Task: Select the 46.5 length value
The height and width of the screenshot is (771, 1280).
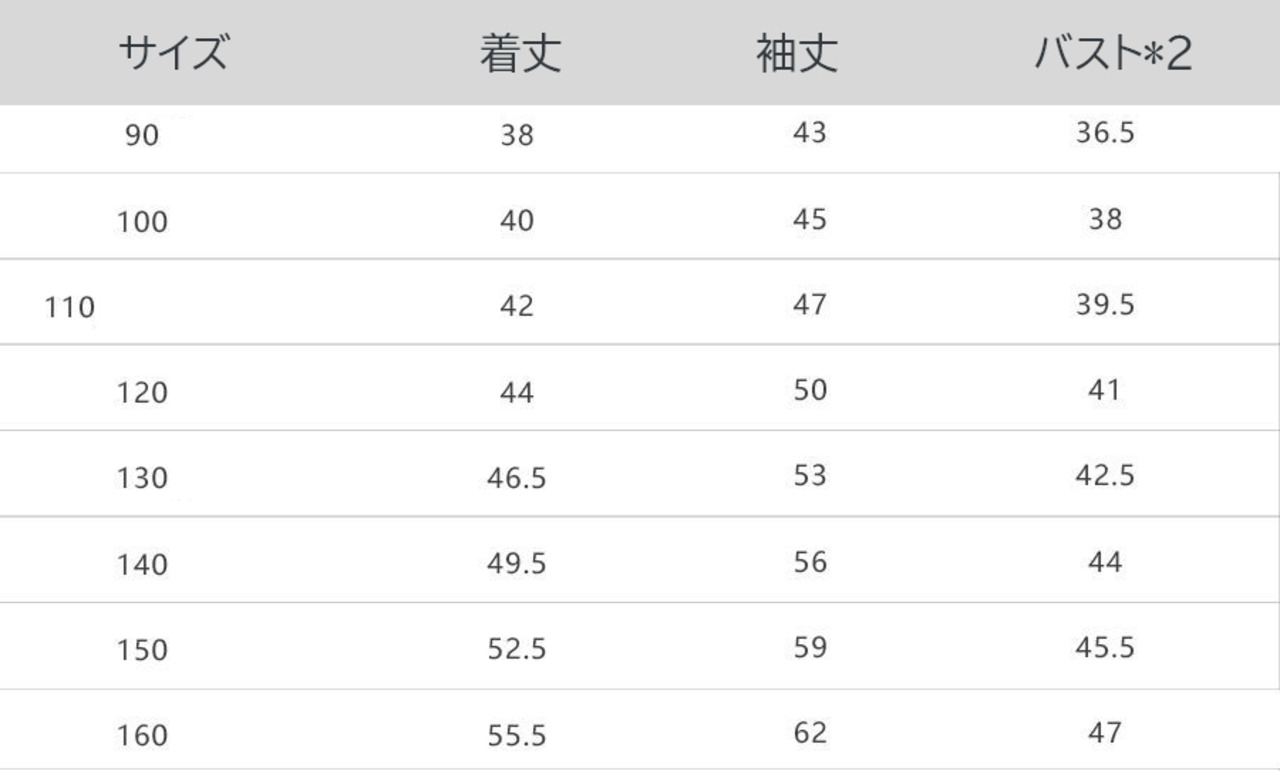Action: pyautogui.click(x=517, y=479)
